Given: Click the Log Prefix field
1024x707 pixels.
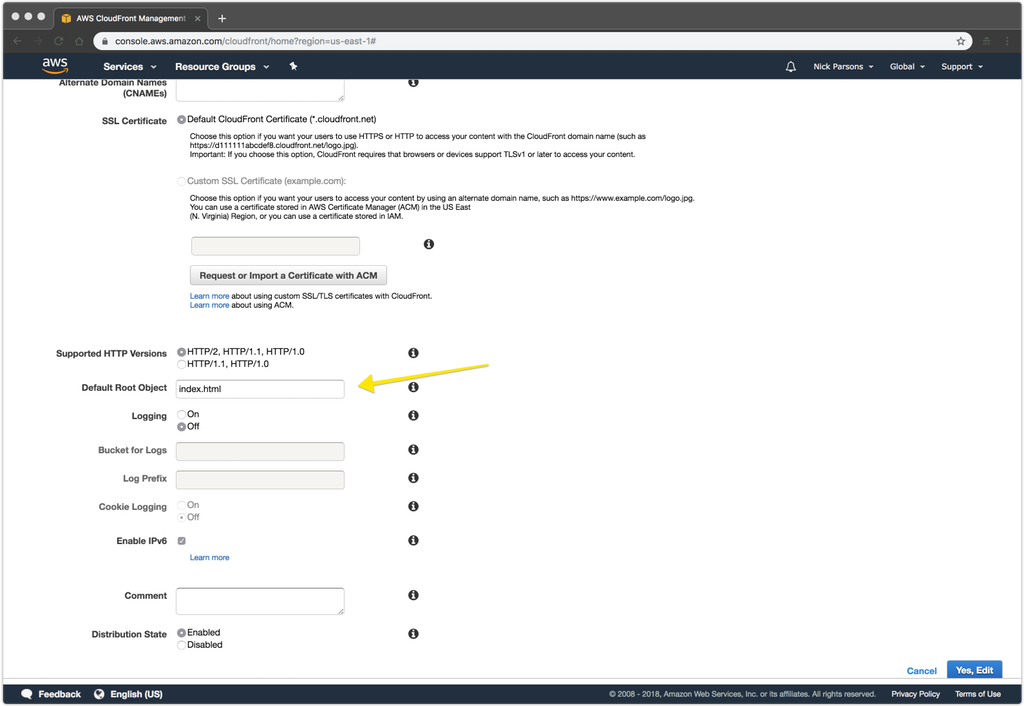Looking at the screenshot, I should [x=260, y=480].
